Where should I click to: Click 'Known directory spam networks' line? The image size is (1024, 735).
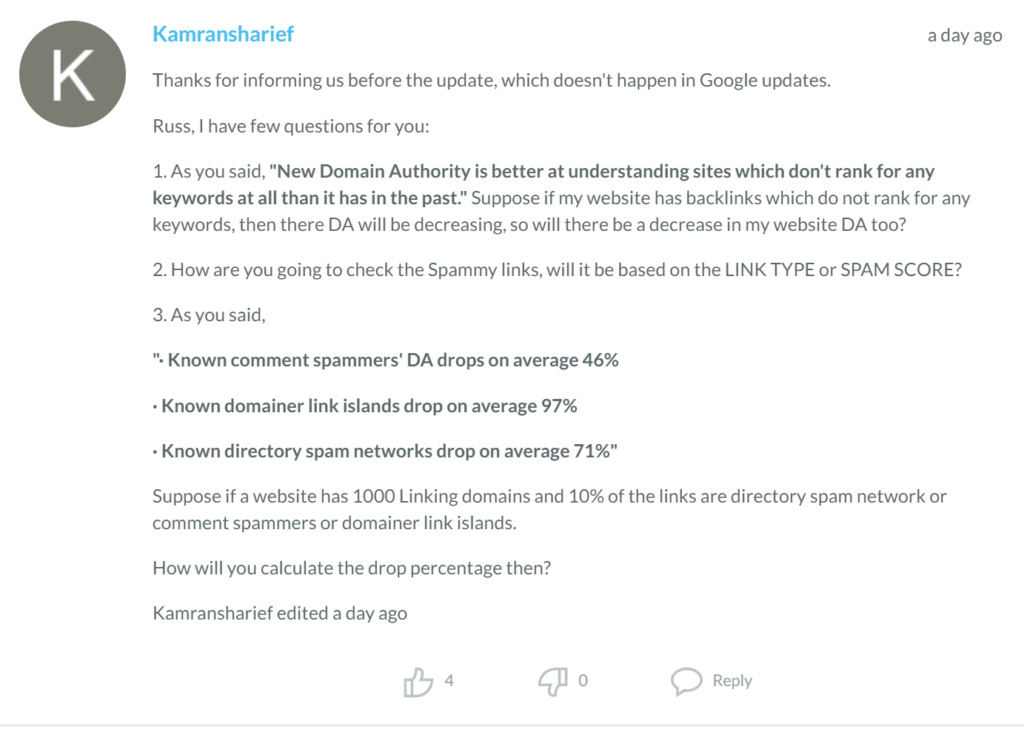pos(385,451)
